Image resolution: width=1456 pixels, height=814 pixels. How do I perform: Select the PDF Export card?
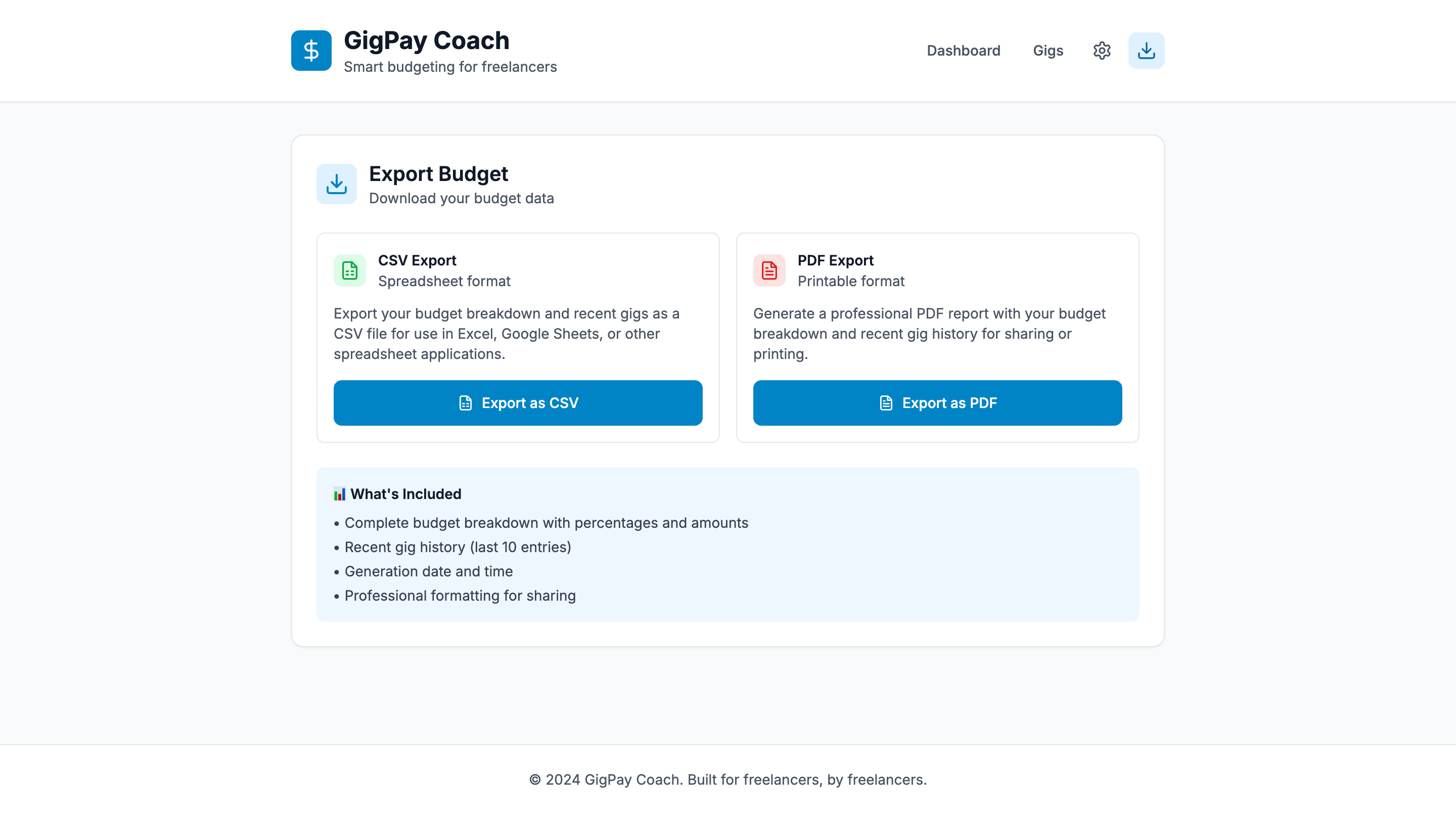(937, 337)
